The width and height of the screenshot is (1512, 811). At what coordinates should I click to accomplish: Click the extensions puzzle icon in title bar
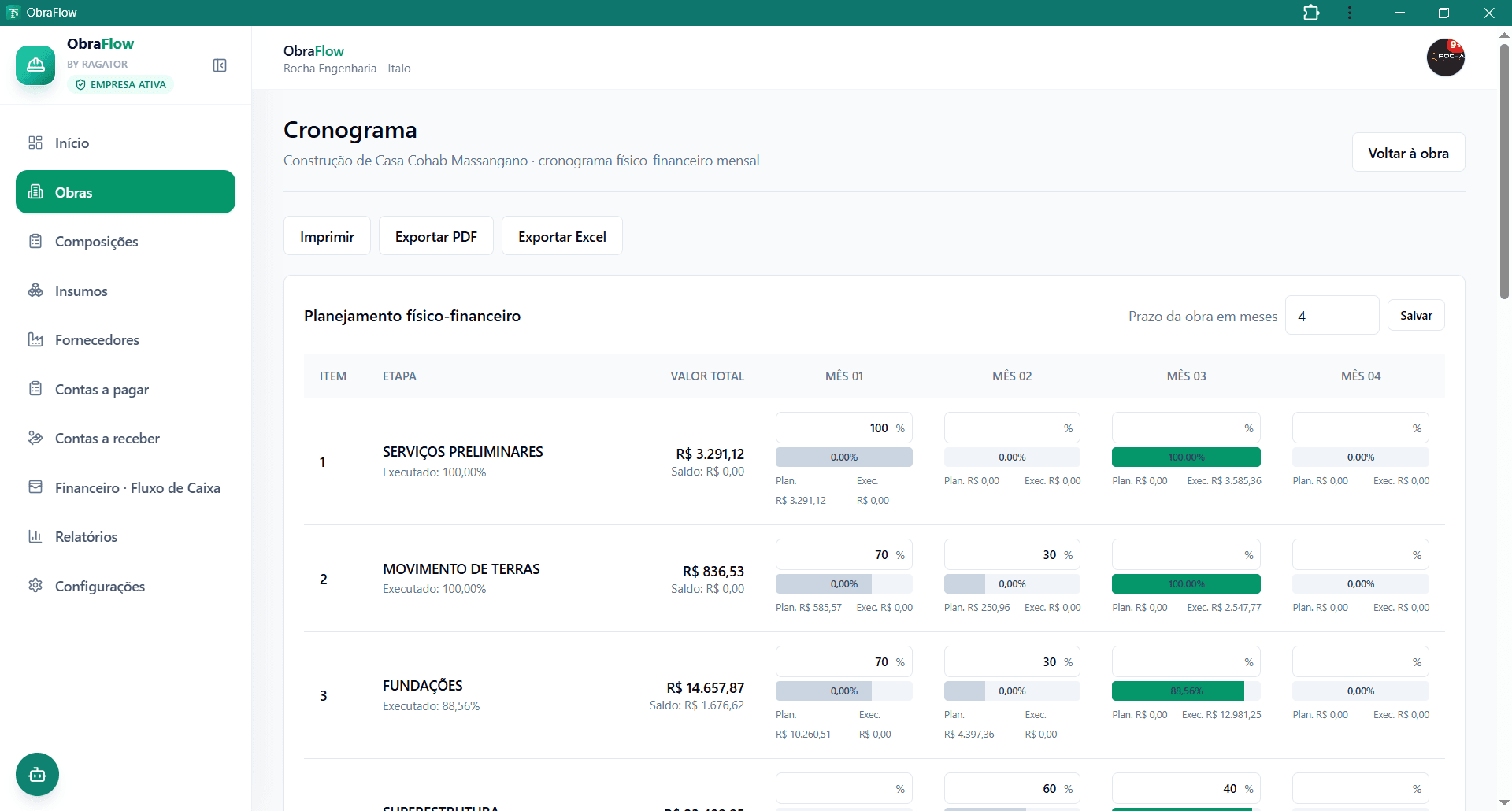pyautogui.click(x=1311, y=13)
